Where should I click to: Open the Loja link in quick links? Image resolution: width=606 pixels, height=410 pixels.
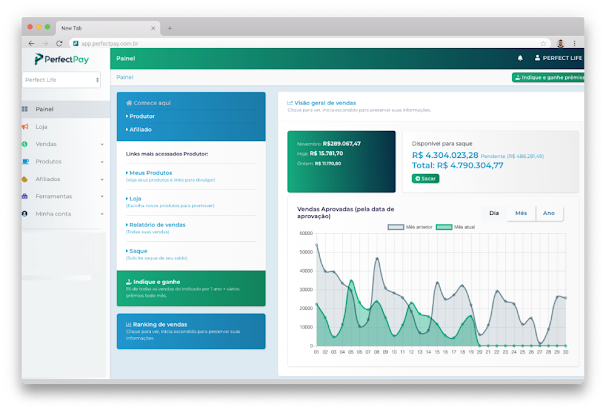tap(135, 199)
